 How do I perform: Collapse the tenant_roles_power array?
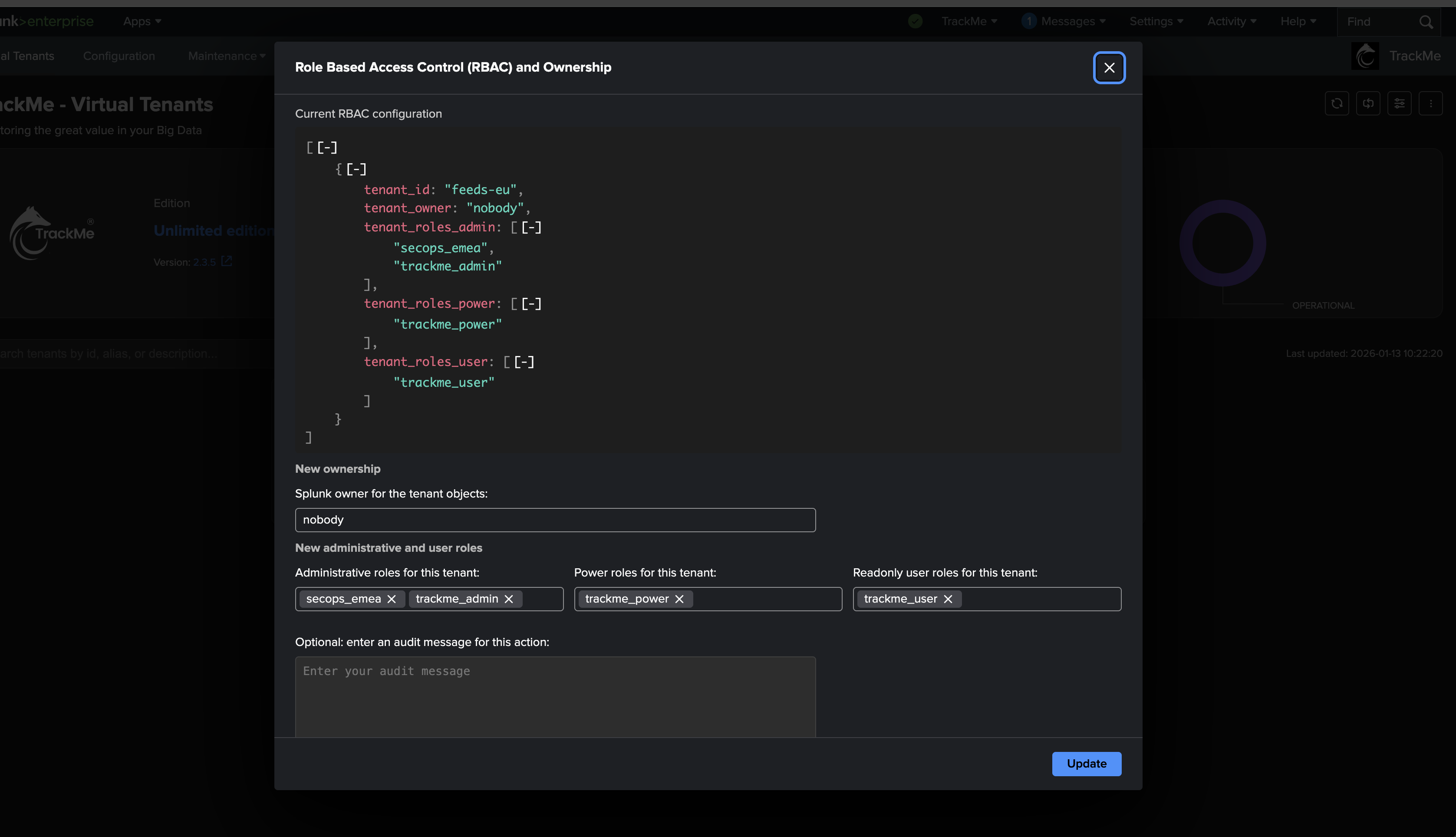point(531,303)
